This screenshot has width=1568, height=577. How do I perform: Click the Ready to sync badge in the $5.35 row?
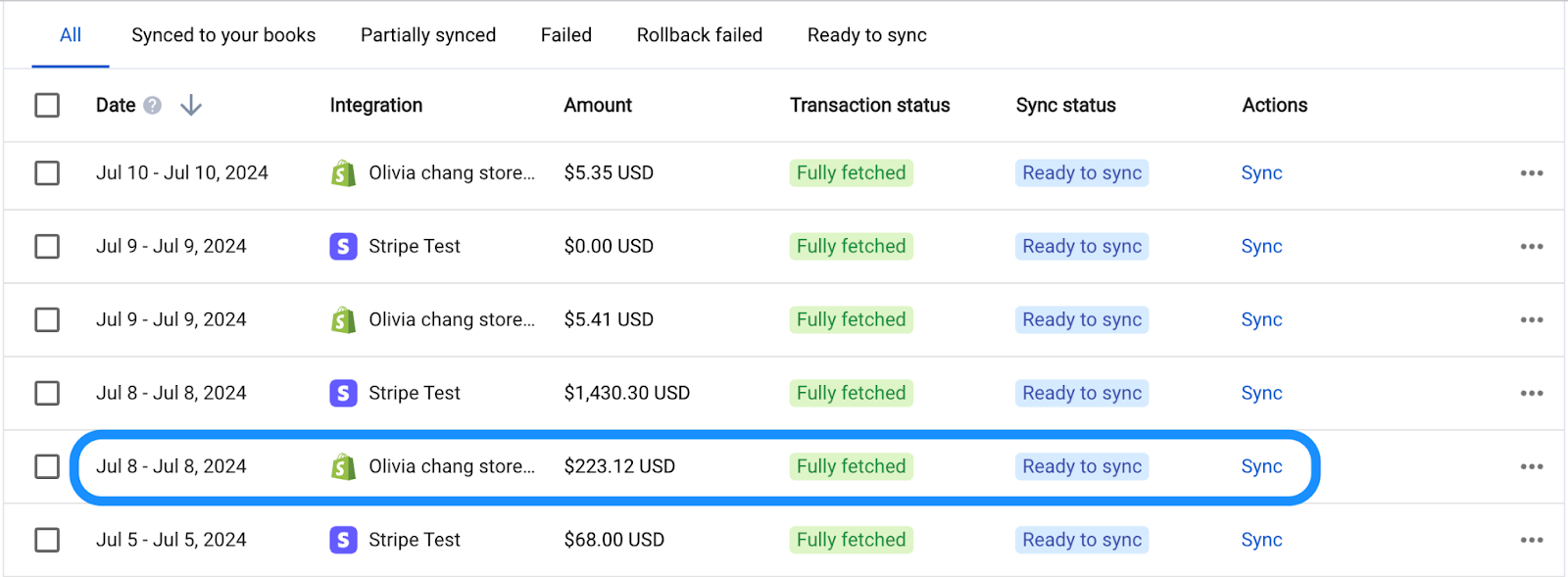(1082, 173)
